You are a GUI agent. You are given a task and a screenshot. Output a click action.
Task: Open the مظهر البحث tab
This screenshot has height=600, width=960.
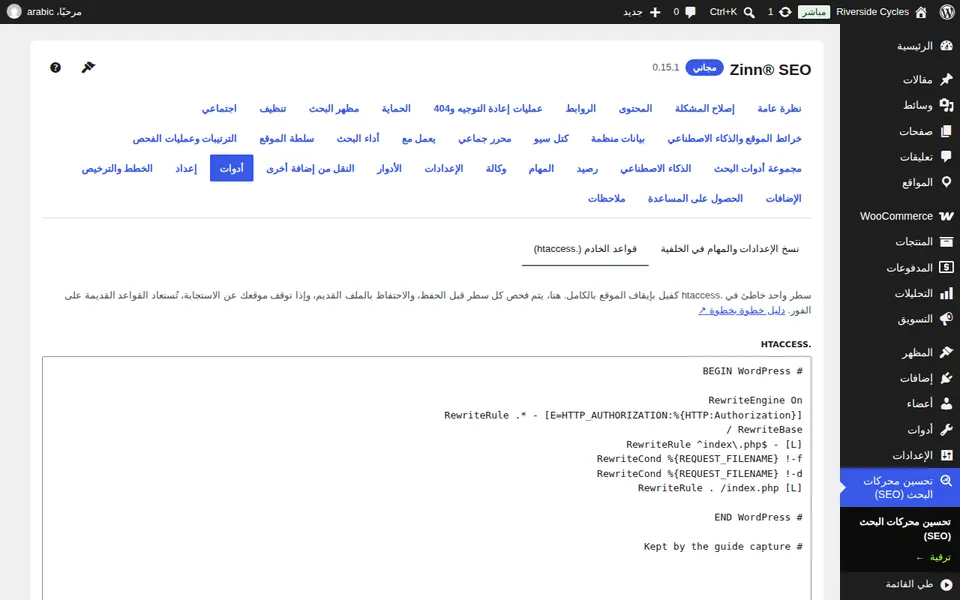tap(334, 108)
